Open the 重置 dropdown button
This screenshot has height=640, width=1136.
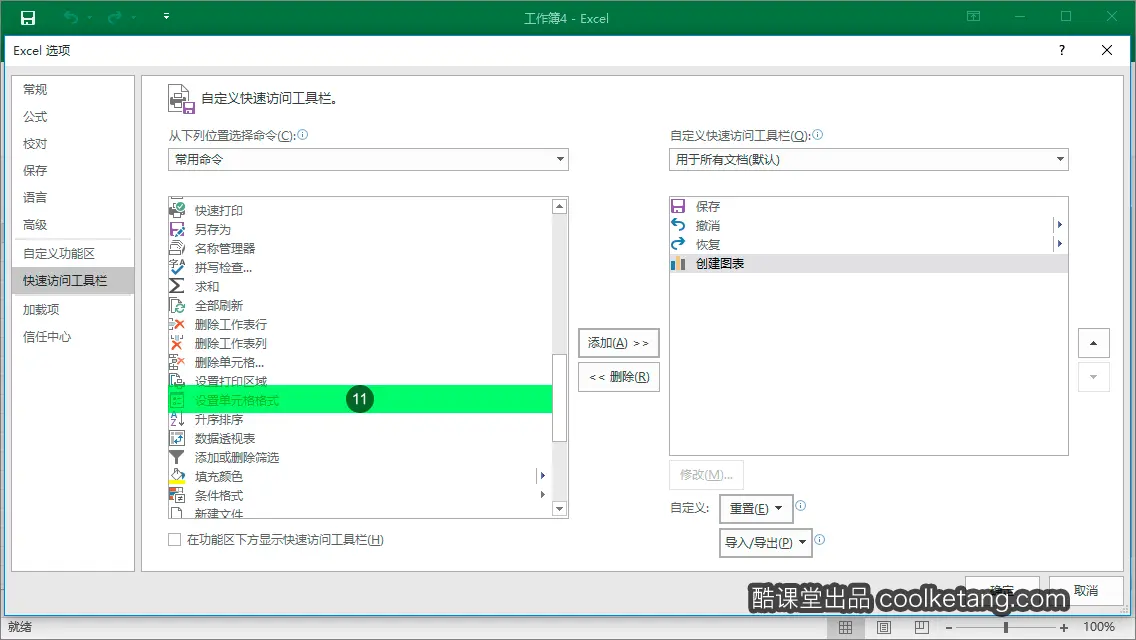[x=756, y=508]
